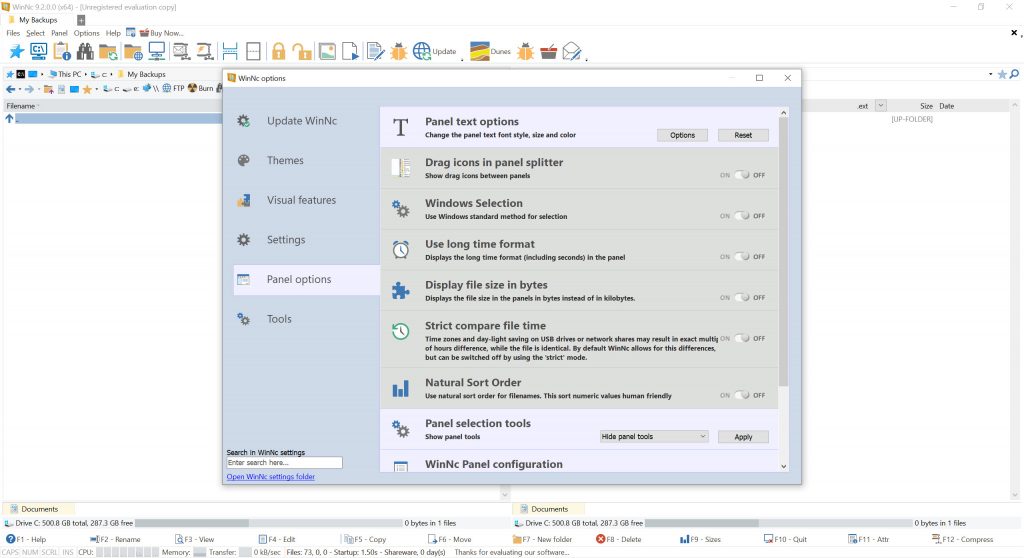Click the red shopping basket toolbar icon
The width and height of the screenshot is (1024, 558).
pos(549,51)
